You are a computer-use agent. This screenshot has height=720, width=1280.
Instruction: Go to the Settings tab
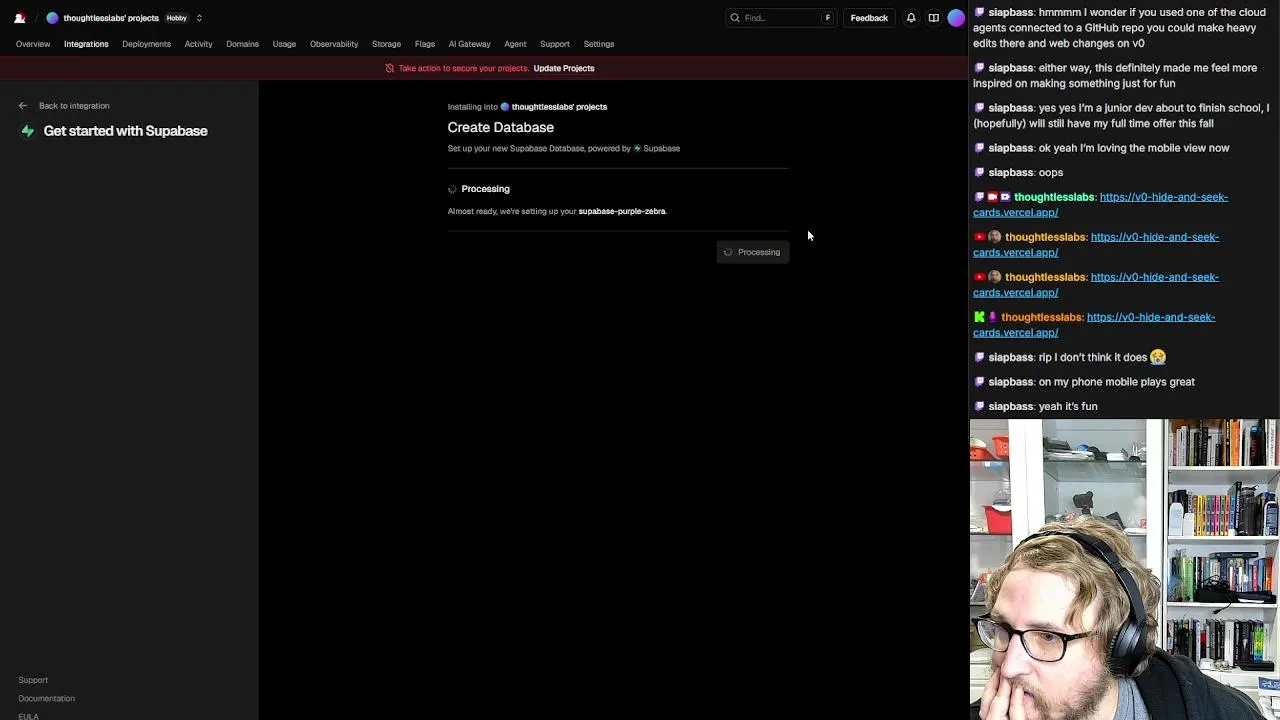tap(599, 44)
